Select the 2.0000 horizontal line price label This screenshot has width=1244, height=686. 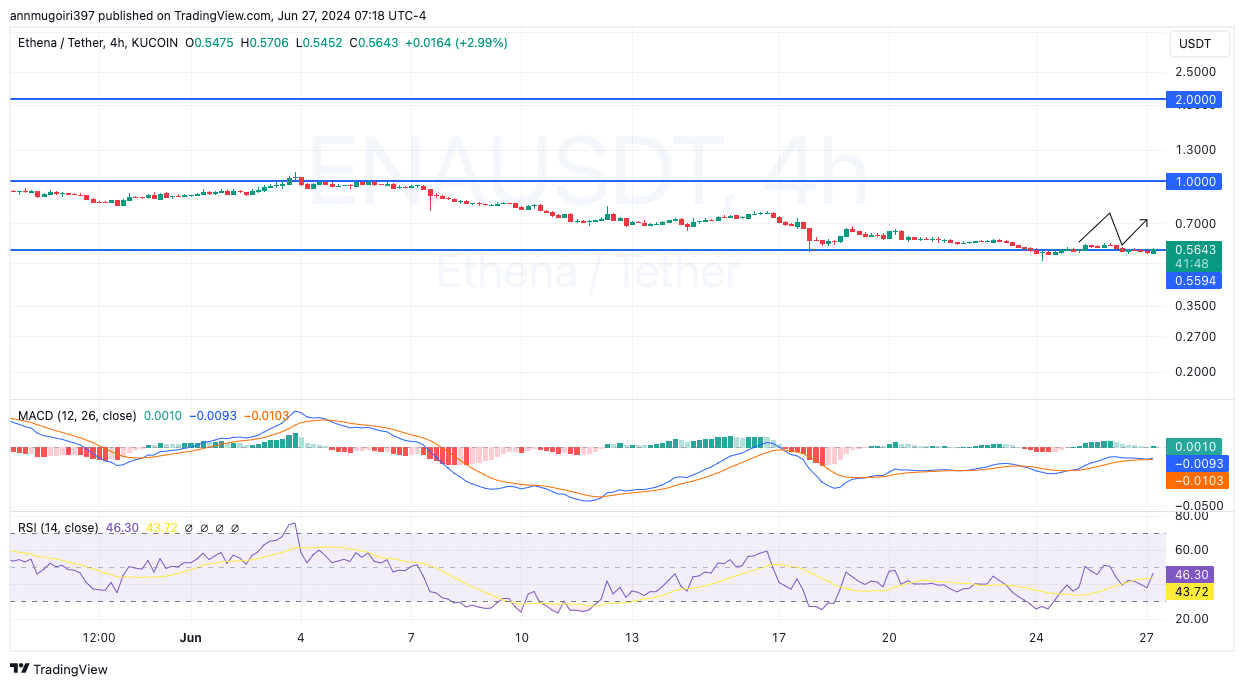[x=1196, y=100]
